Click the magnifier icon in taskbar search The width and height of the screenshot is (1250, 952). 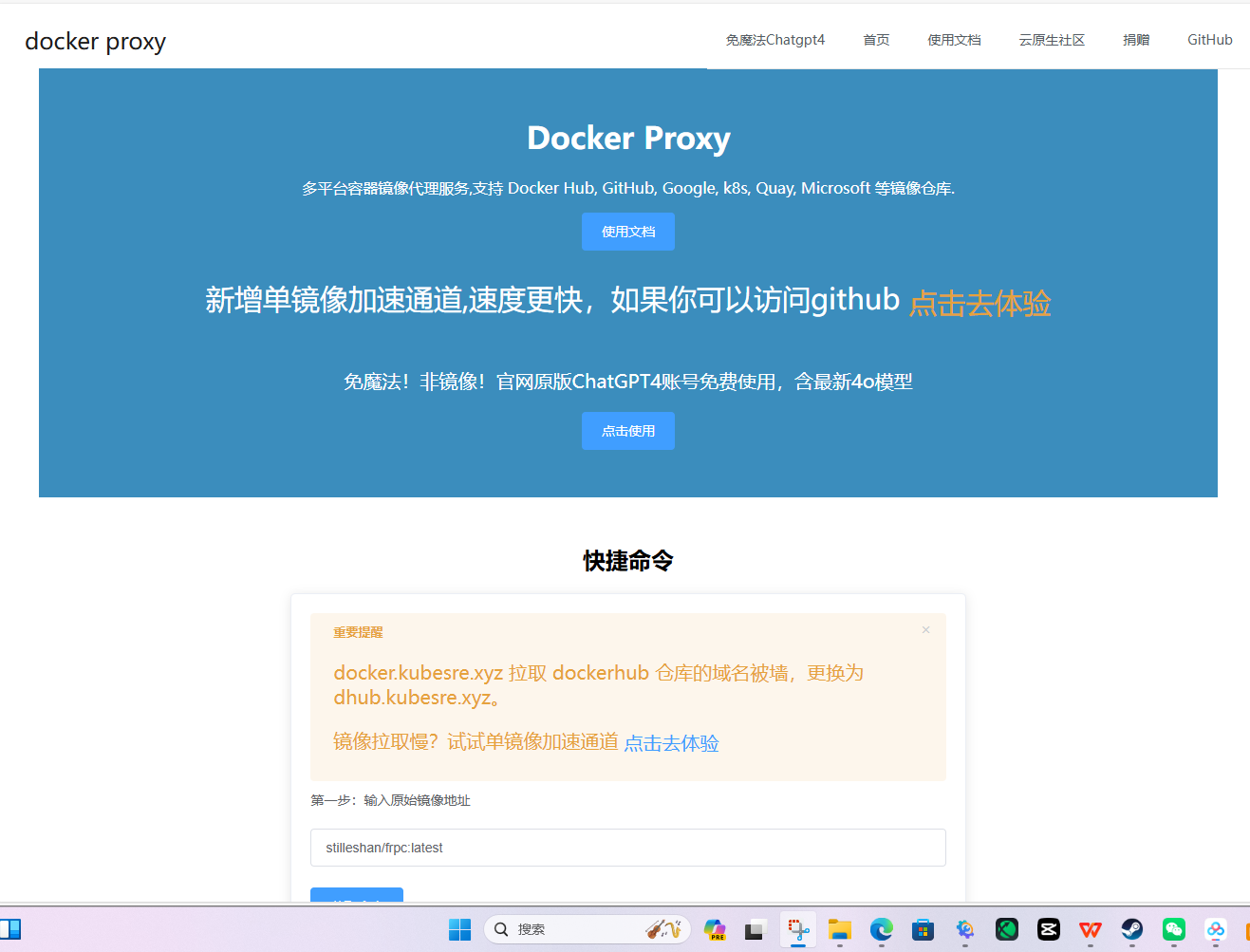coord(501,929)
